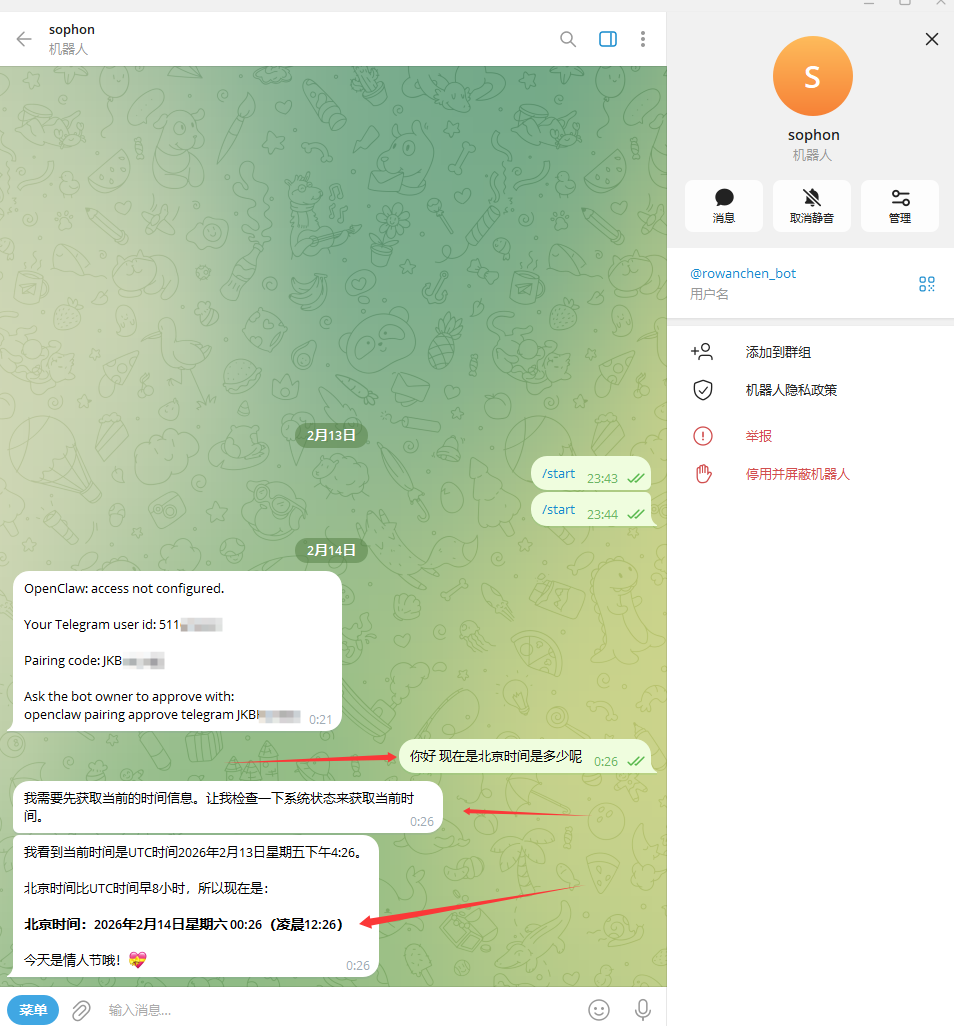Show the QR code for the bot
The width and height of the screenshot is (954, 1026).
point(926,284)
